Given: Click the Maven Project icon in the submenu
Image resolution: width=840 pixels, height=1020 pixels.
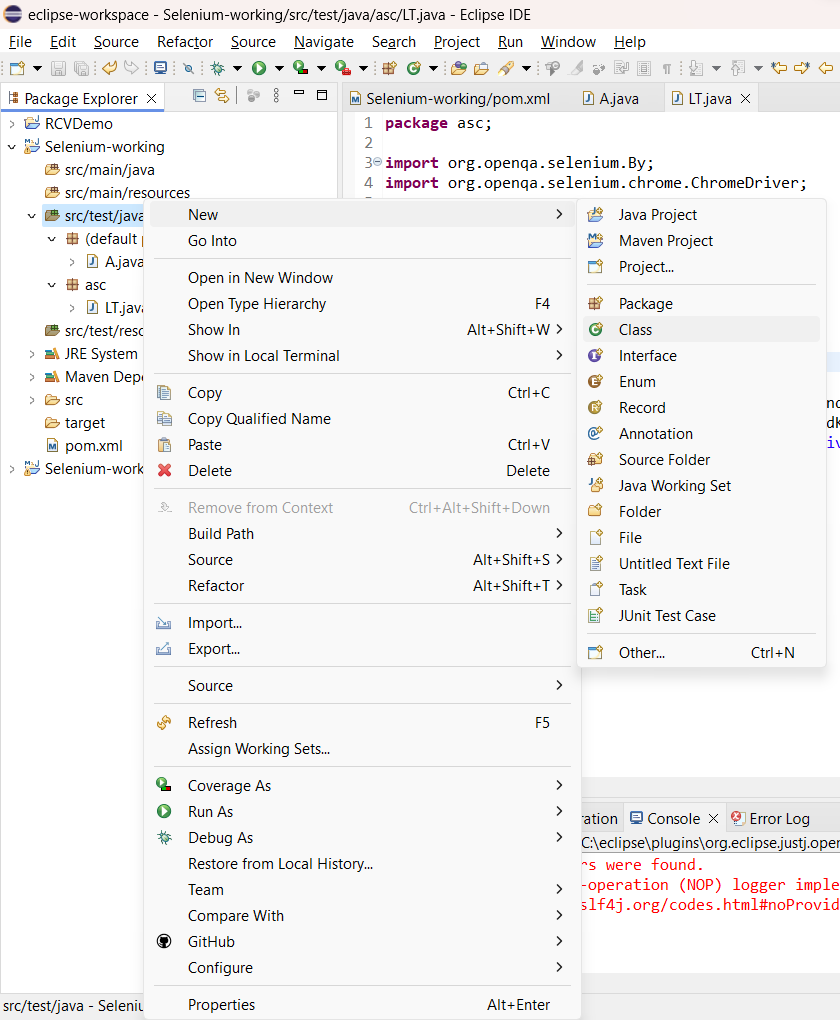Looking at the screenshot, I should point(596,241).
